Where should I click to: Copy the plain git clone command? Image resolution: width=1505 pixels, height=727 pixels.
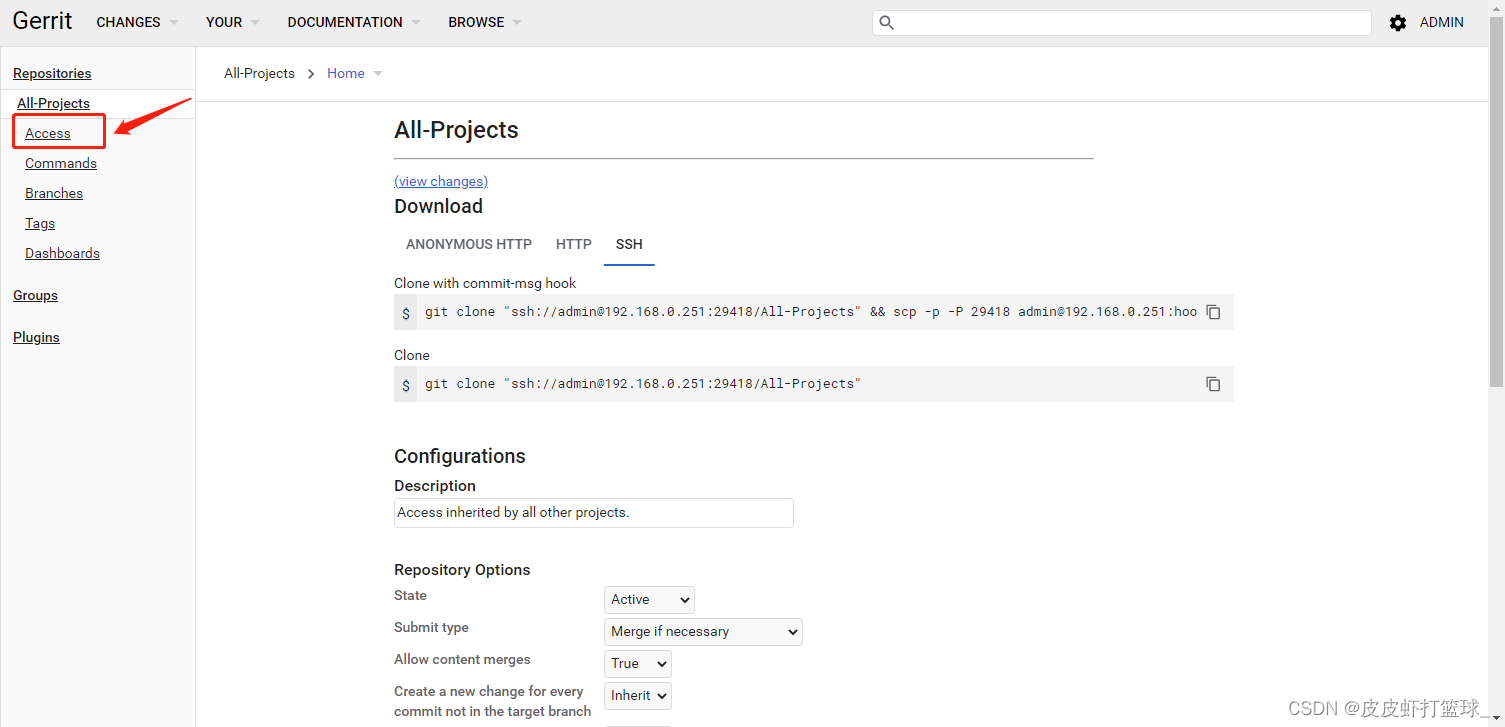tap(1213, 384)
